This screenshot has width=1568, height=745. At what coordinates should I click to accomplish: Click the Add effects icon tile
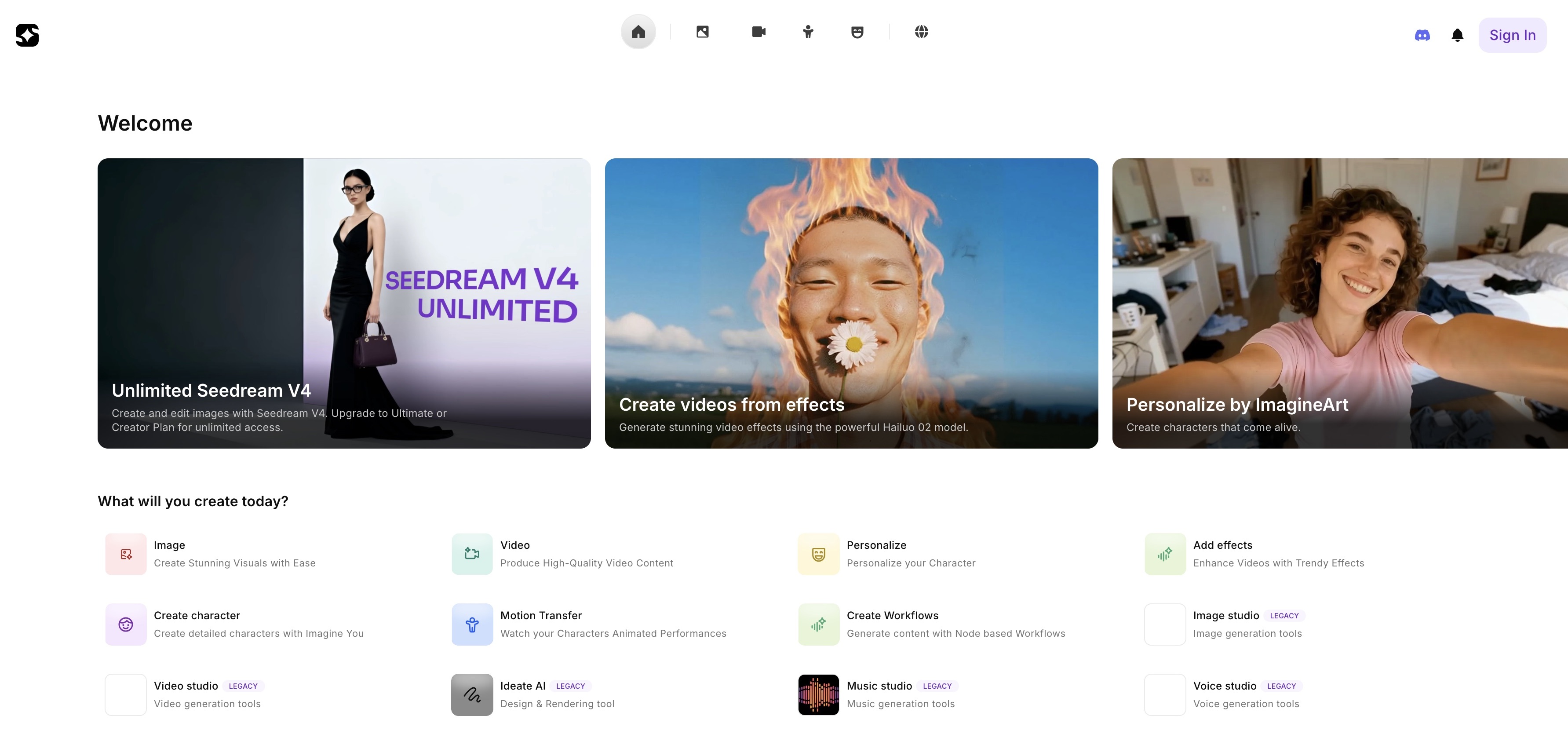pyautogui.click(x=1164, y=554)
